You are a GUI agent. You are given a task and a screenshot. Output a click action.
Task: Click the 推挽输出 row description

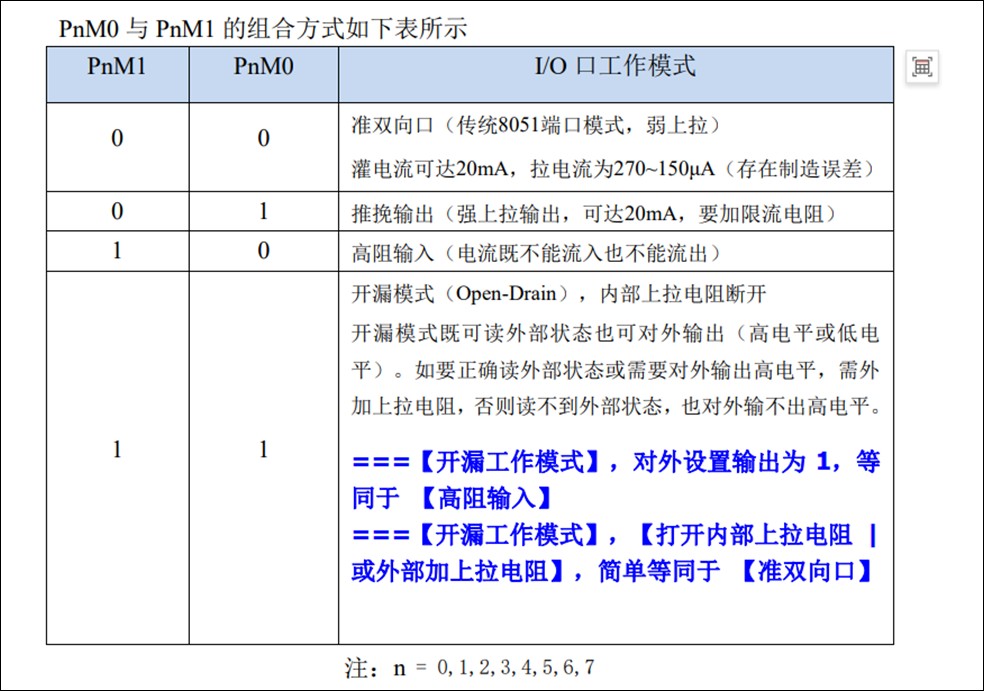(596, 214)
